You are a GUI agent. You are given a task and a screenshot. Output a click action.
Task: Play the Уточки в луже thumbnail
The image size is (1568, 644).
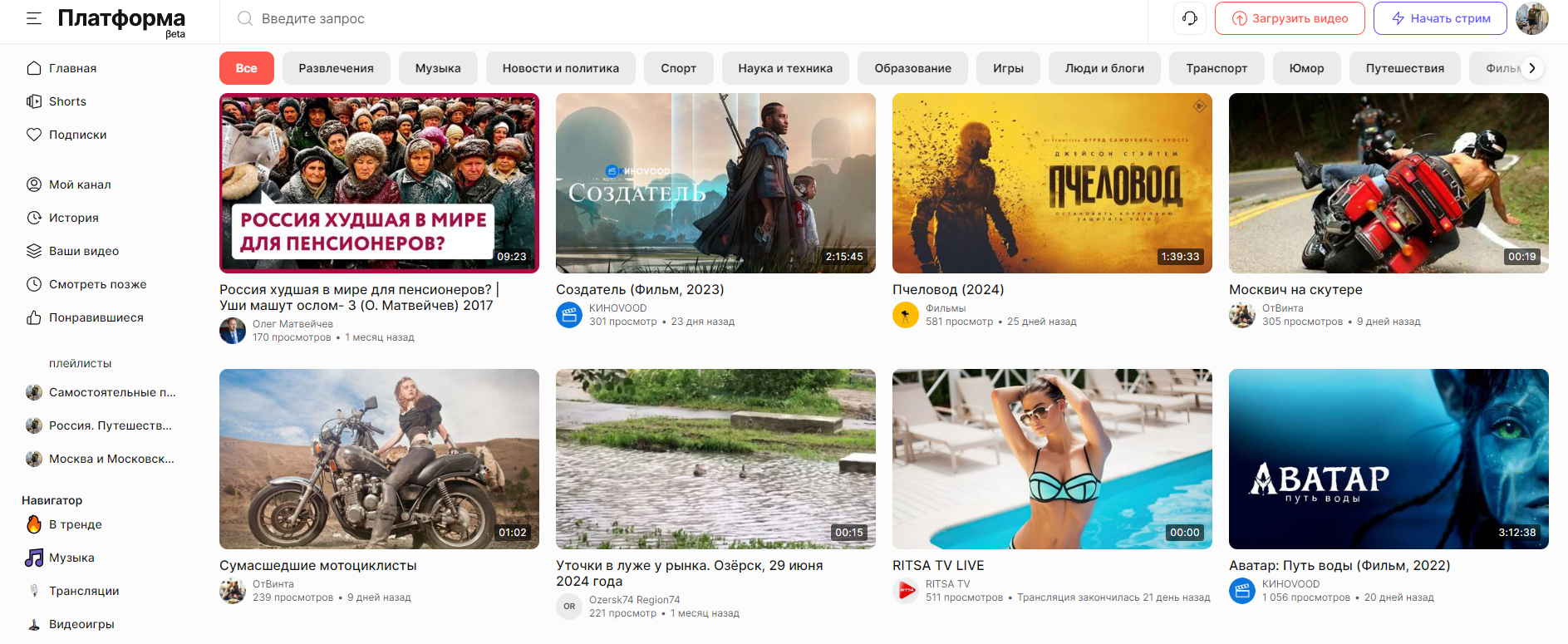click(715, 459)
